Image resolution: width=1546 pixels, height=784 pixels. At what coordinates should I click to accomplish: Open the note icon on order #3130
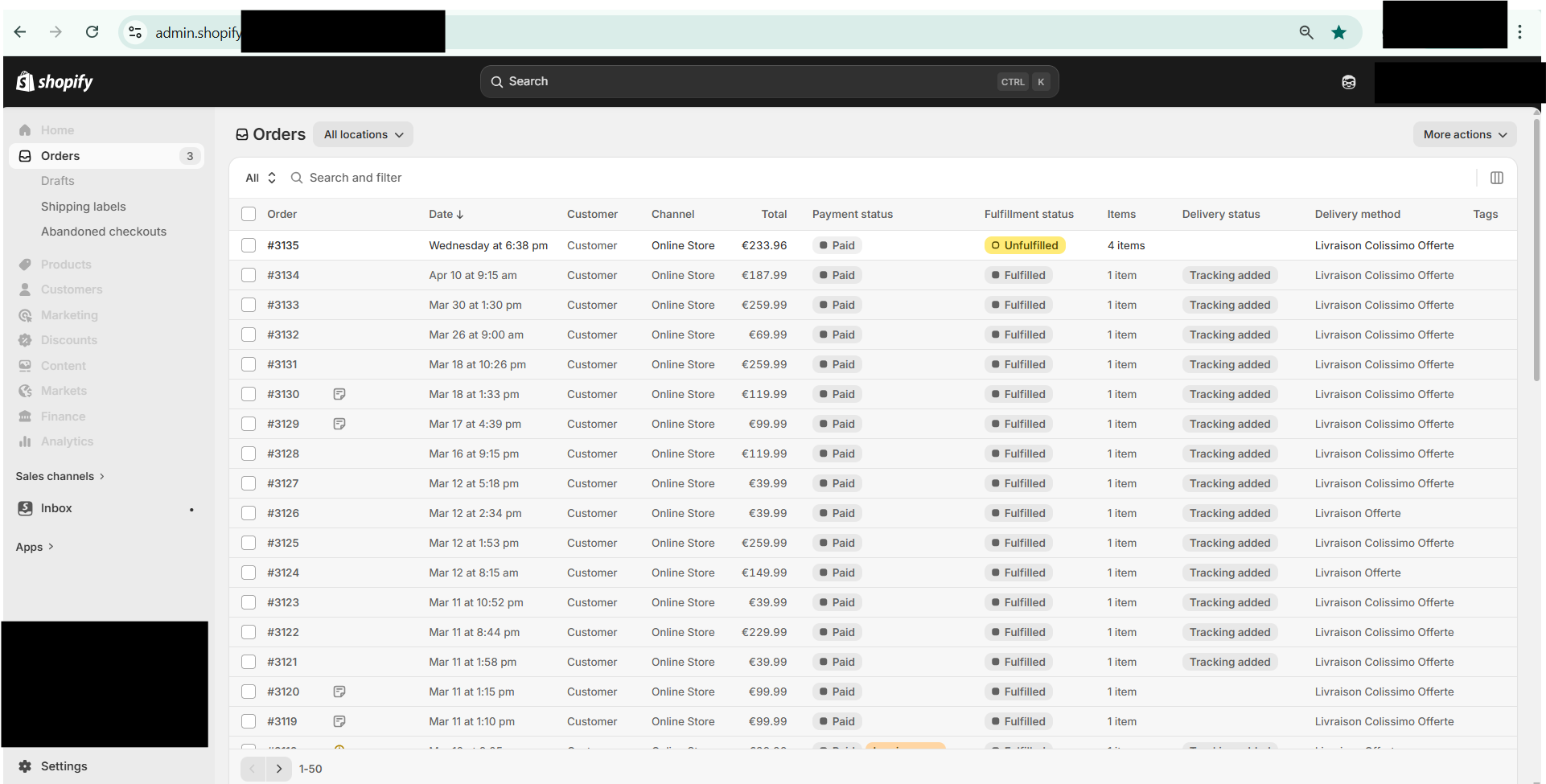click(x=339, y=394)
